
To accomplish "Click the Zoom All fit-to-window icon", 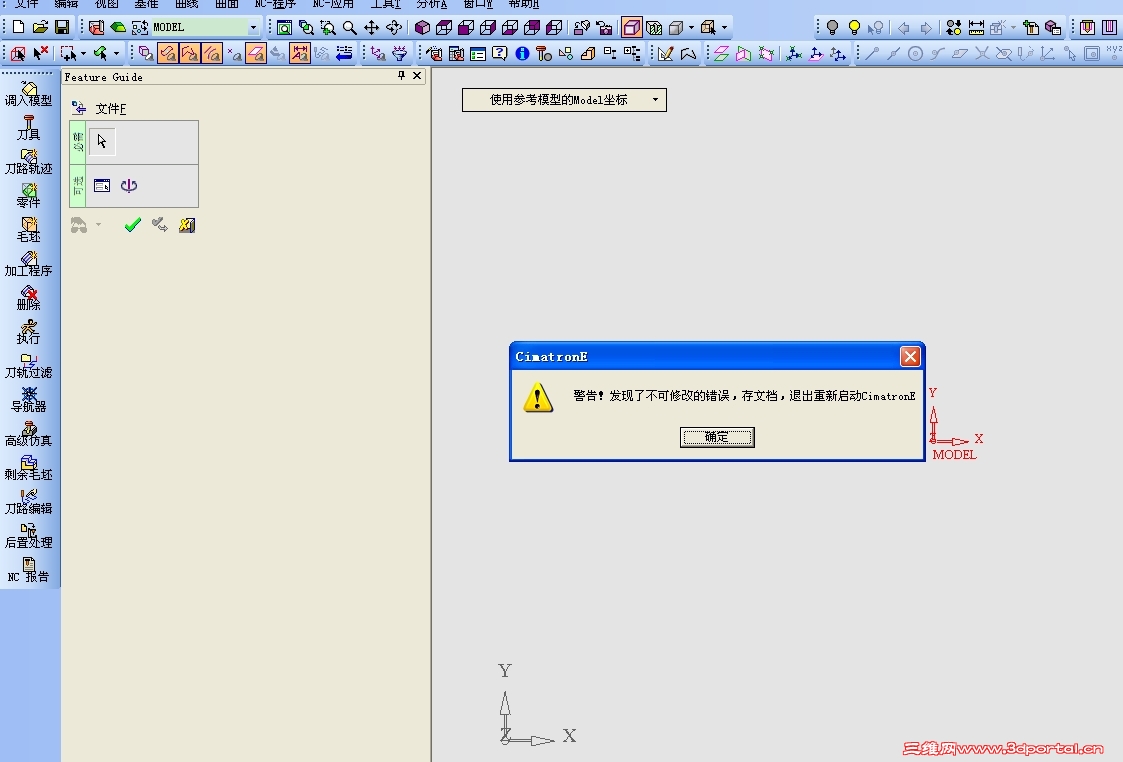I will pos(284,28).
